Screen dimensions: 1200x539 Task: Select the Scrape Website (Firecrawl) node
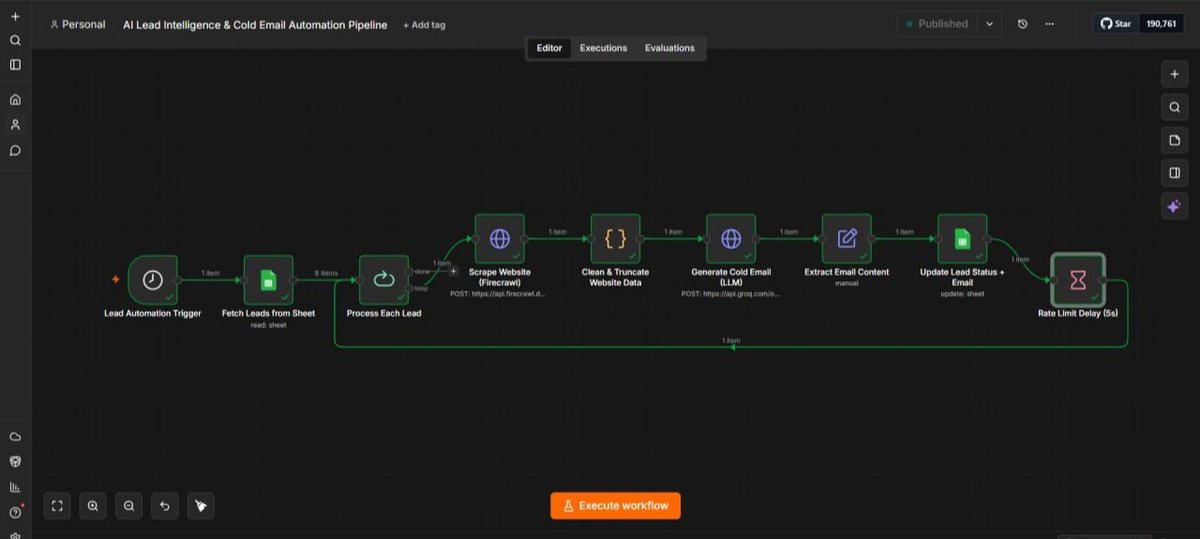(x=500, y=239)
